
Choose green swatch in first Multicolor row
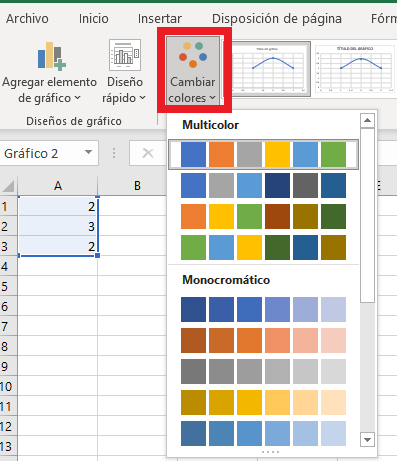(x=333, y=154)
